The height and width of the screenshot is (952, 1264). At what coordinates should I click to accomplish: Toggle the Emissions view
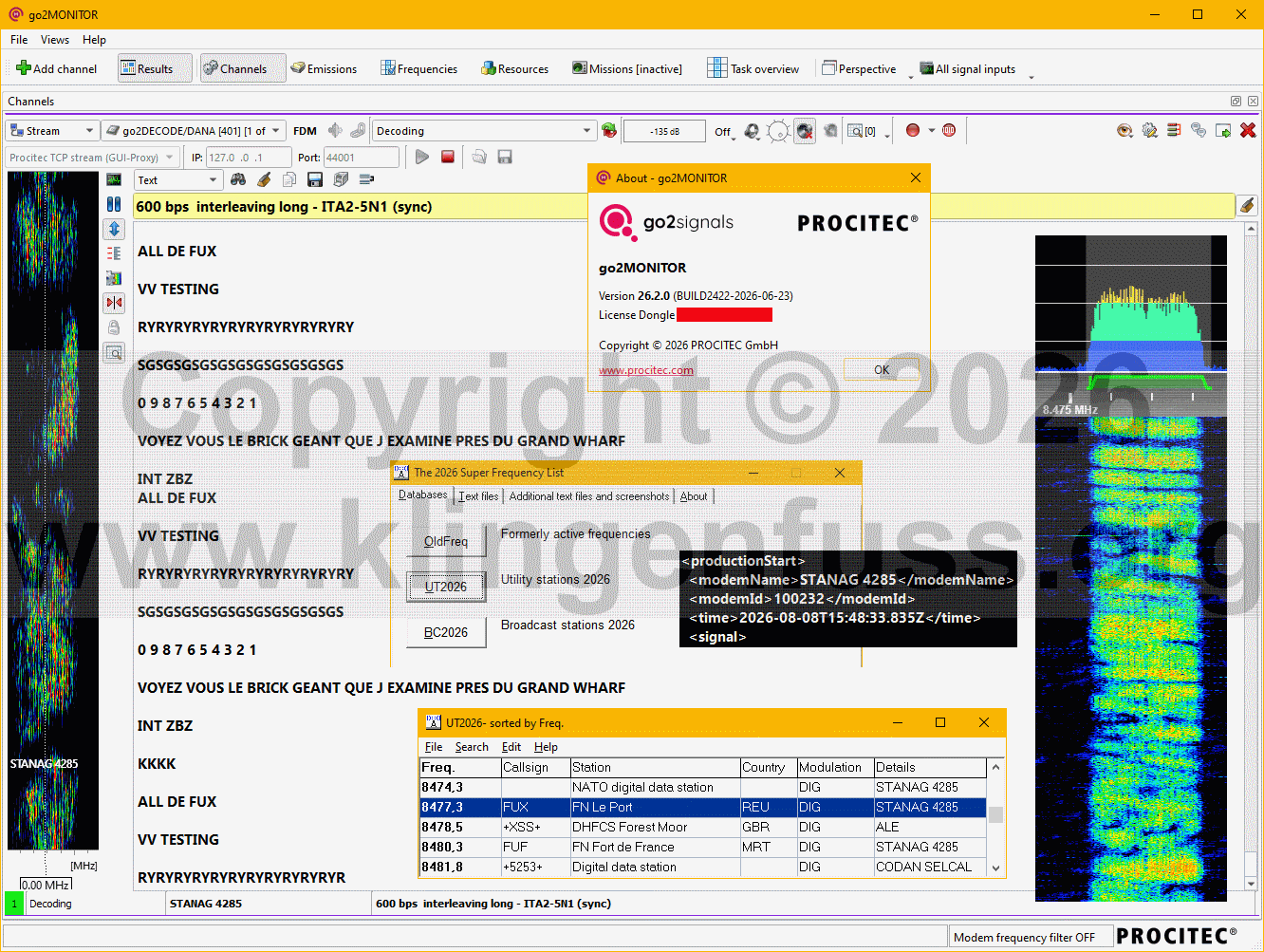click(324, 68)
